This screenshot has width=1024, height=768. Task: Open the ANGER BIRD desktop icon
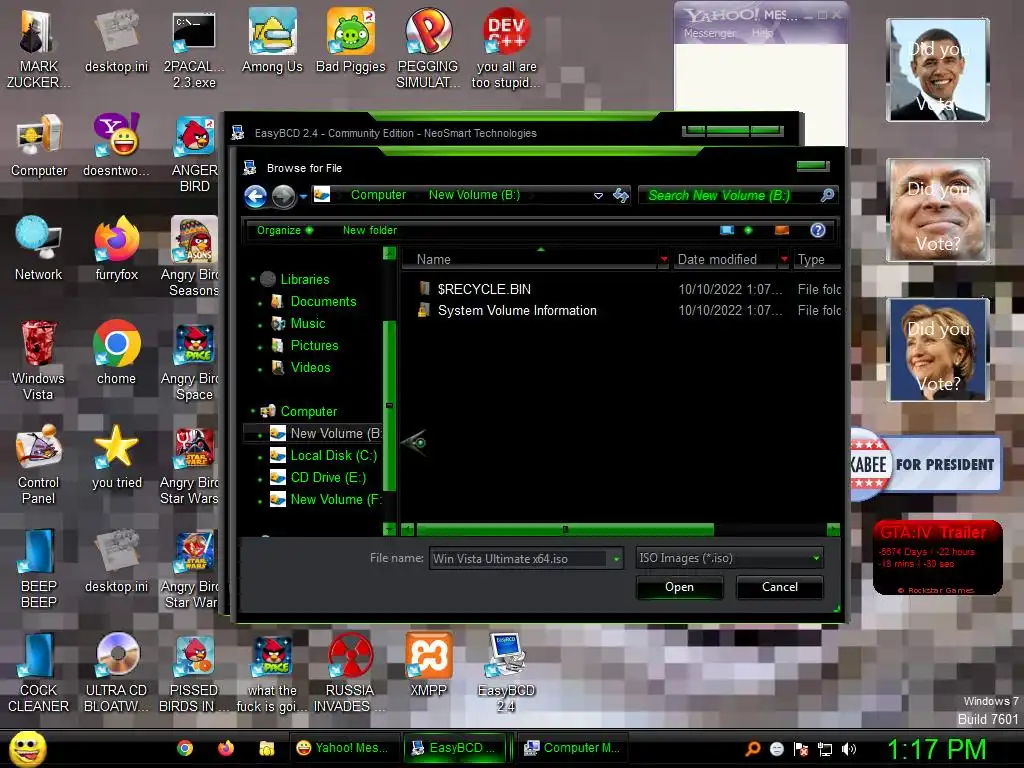pyautogui.click(x=194, y=153)
